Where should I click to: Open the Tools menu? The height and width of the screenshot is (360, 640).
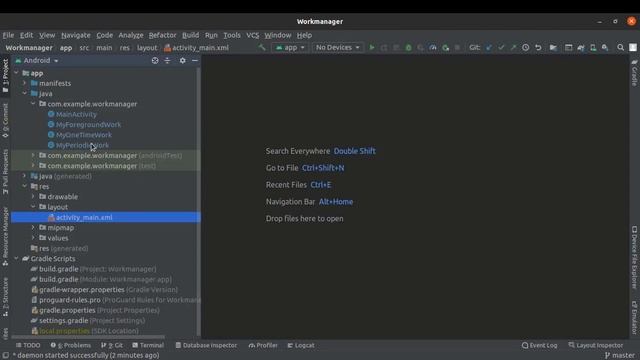click(232, 35)
